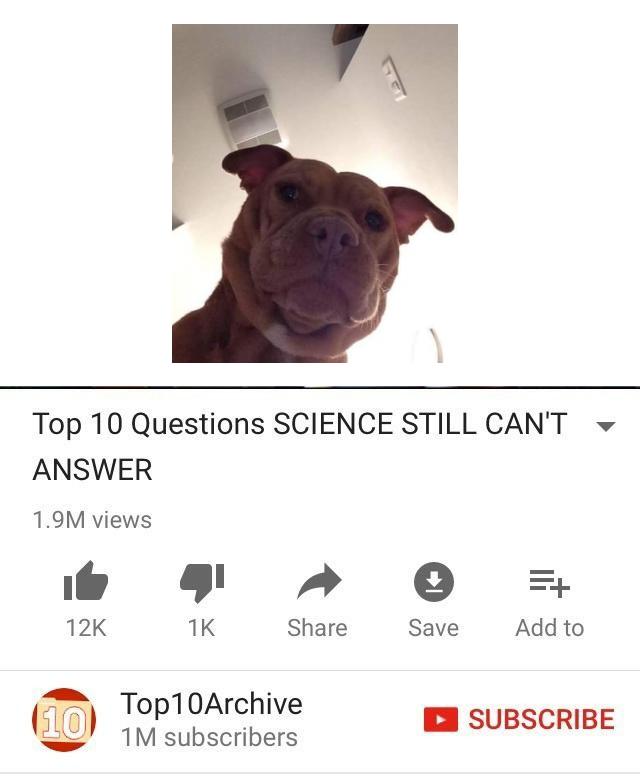640x779 pixels.
Task: Click the video progress bar under player
Action: point(320,387)
